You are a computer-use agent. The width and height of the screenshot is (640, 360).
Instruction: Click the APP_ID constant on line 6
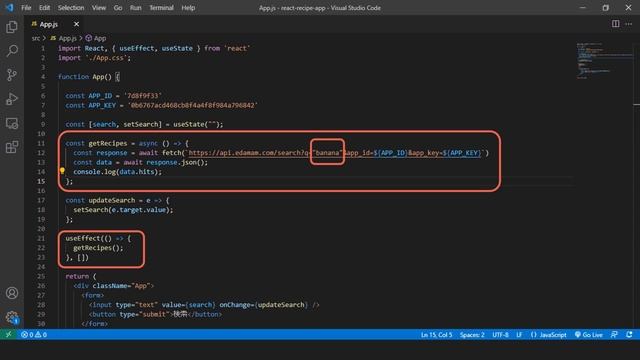coord(100,96)
